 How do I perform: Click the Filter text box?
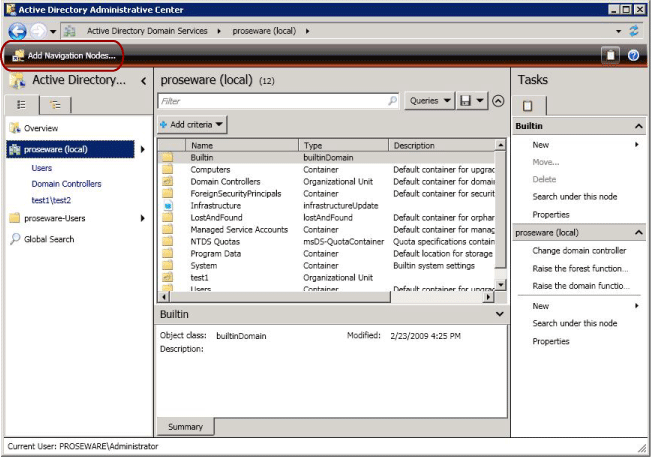tap(278, 101)
